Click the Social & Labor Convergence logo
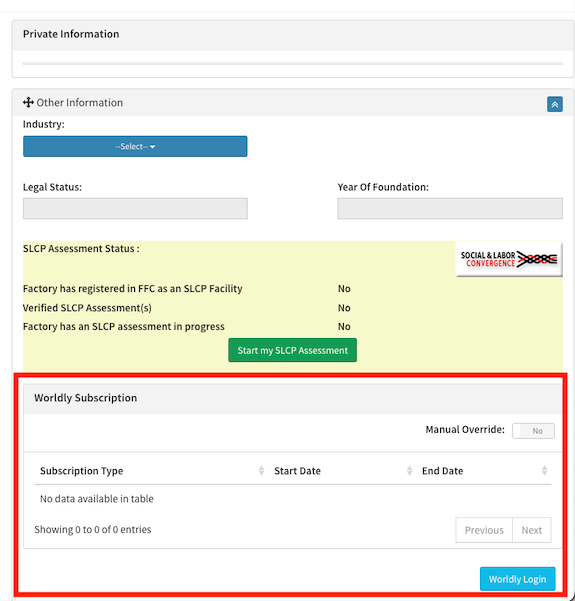 click(509, 259)
